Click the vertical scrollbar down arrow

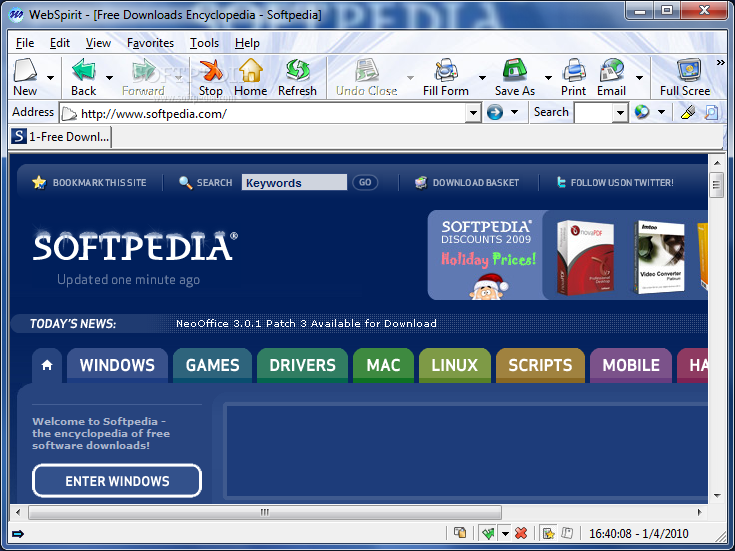(x=717, y=496)
